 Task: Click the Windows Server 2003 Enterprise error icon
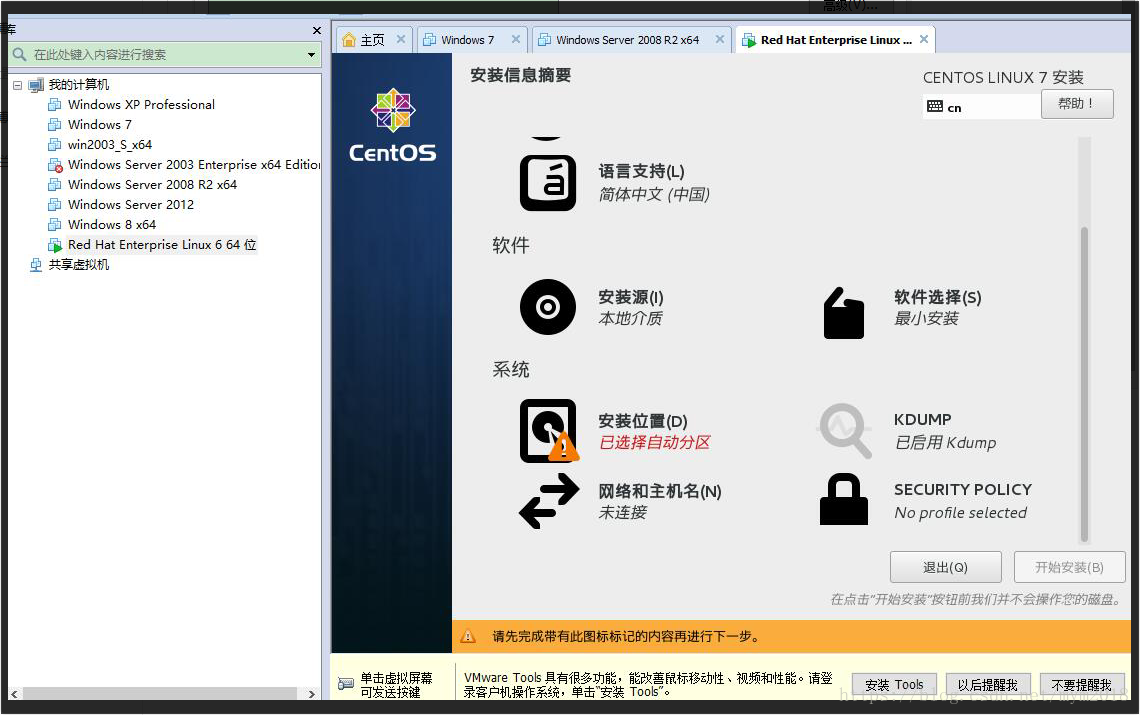point(55,165)
